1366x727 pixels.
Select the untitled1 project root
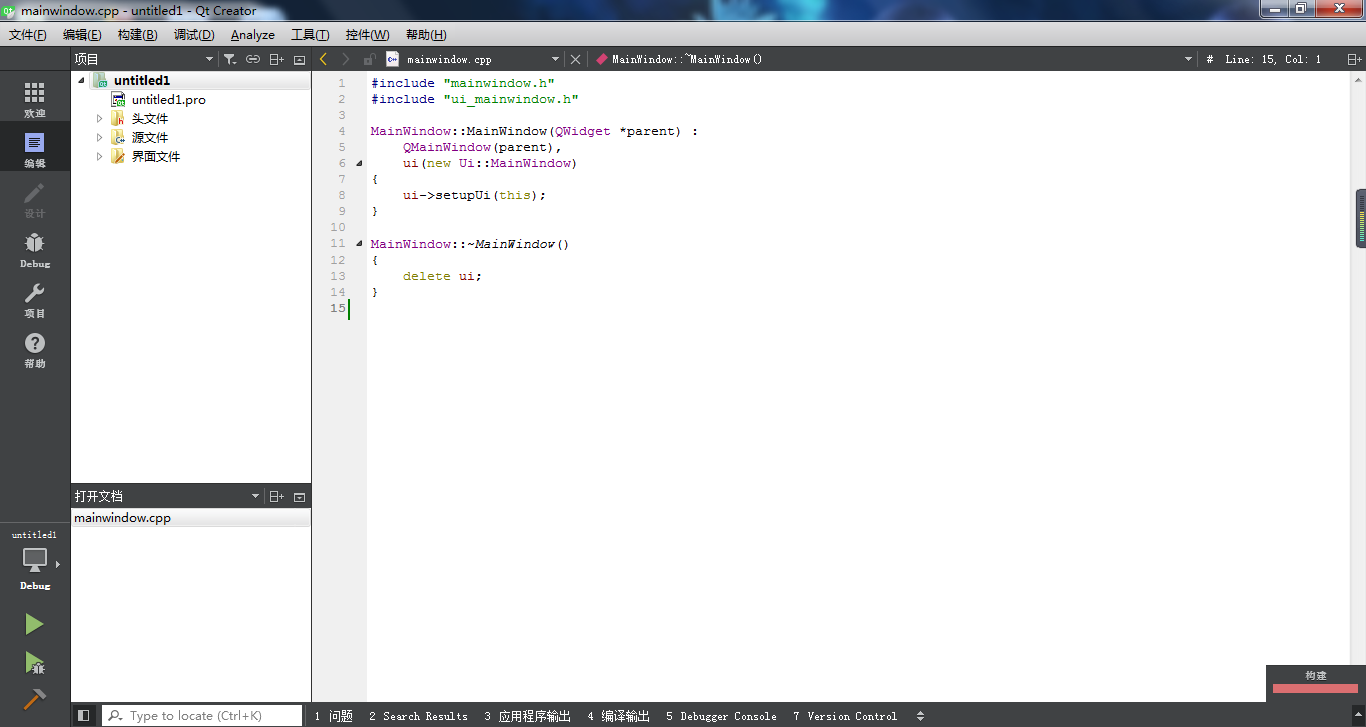(x=142, y=80)
